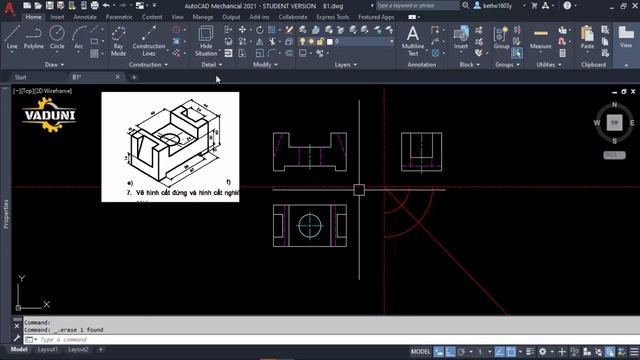
Task: Click the Insert block tool
Action: point(461,38)
